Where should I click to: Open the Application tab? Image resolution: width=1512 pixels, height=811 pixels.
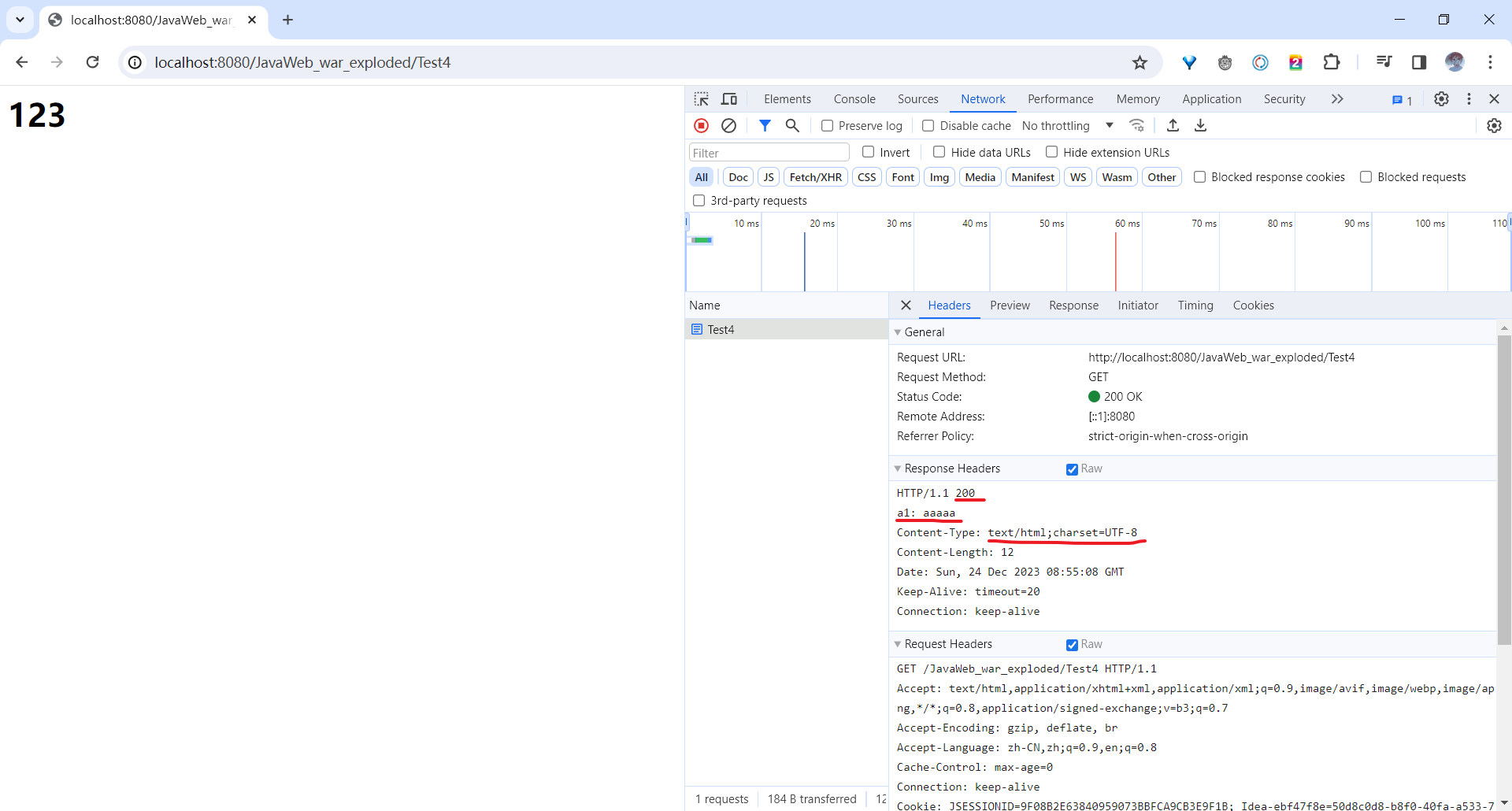(x=1211, y=99)
